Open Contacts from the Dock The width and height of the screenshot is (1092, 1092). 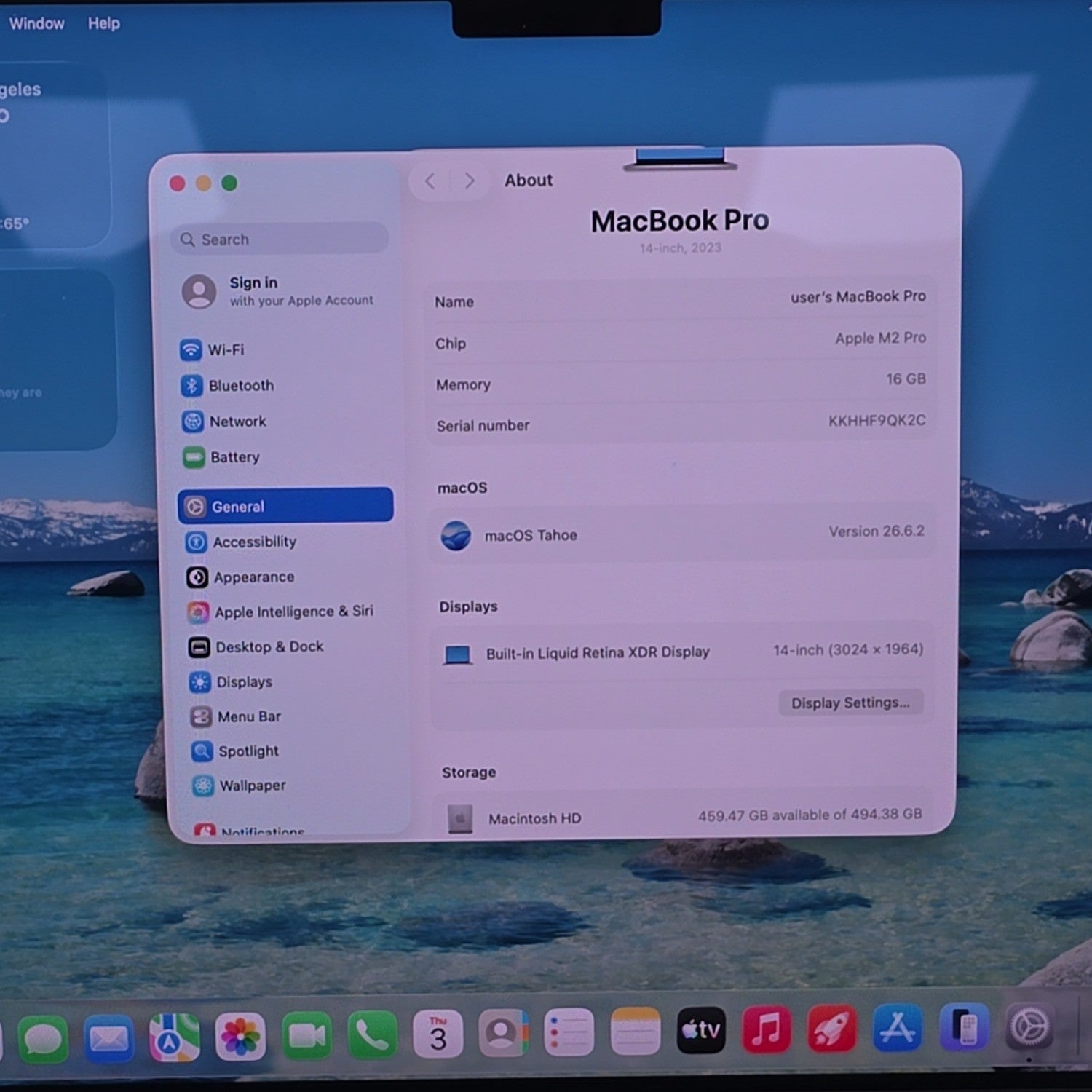503,1033
